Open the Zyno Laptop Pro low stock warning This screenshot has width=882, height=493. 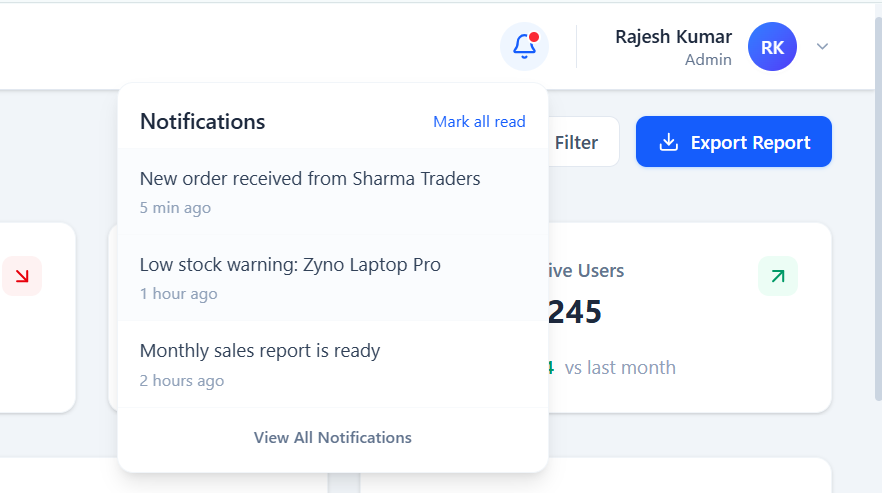pos(290,265)
